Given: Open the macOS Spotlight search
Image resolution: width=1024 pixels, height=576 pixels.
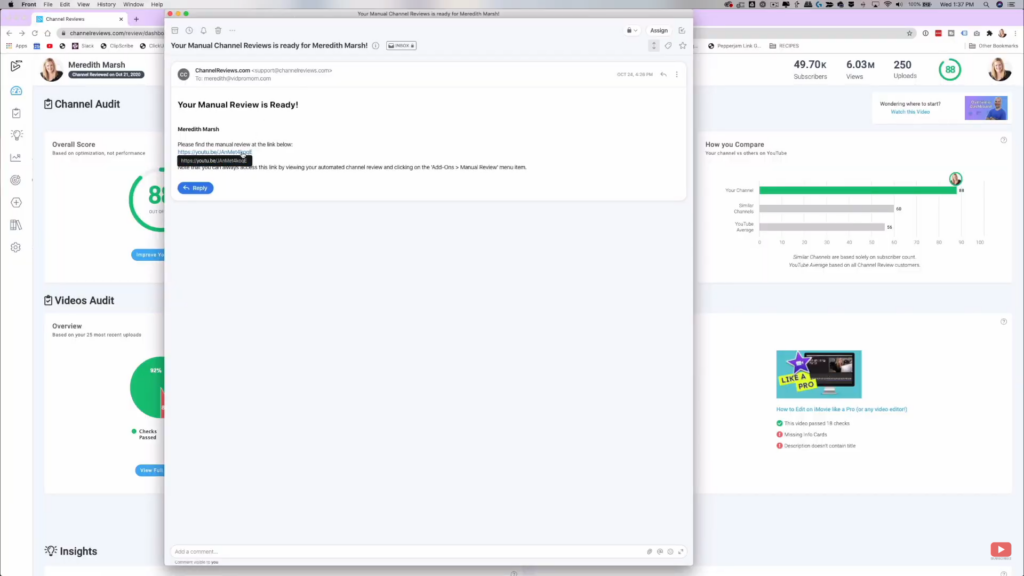Looking at the screenshot, I should (986, 5).
